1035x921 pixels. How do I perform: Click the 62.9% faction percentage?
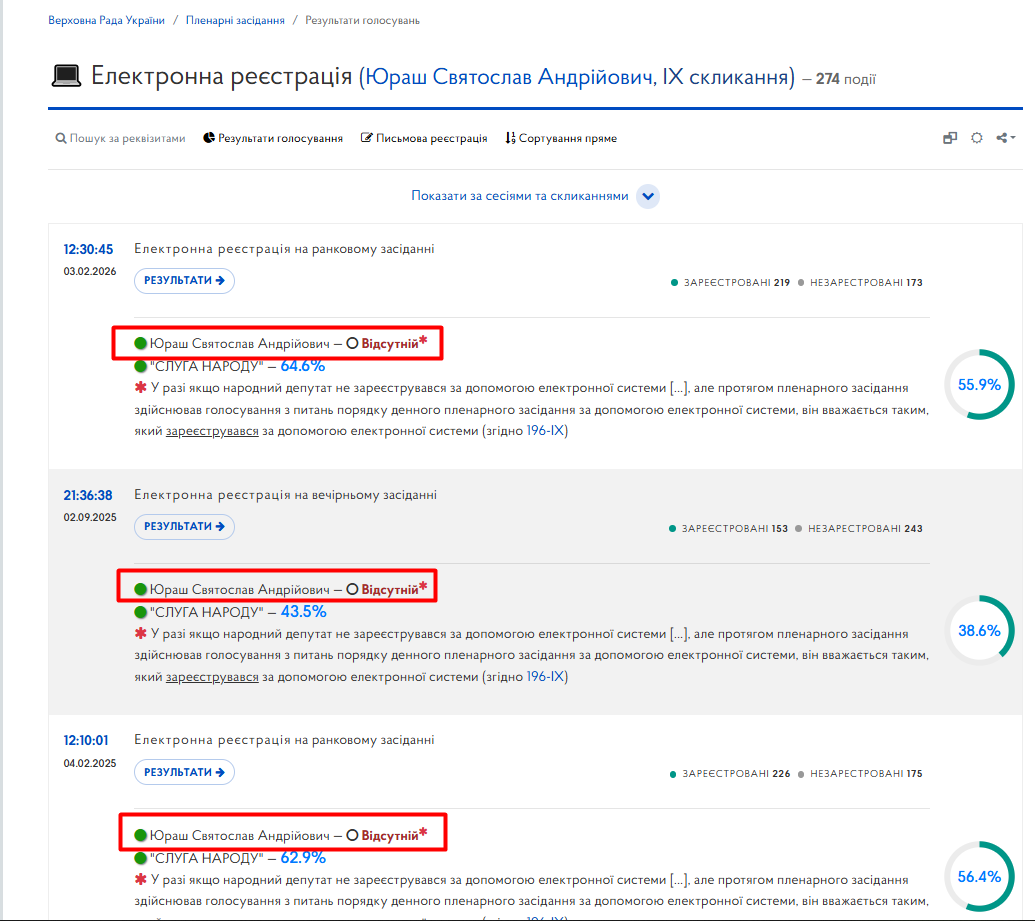pos(303,858)
